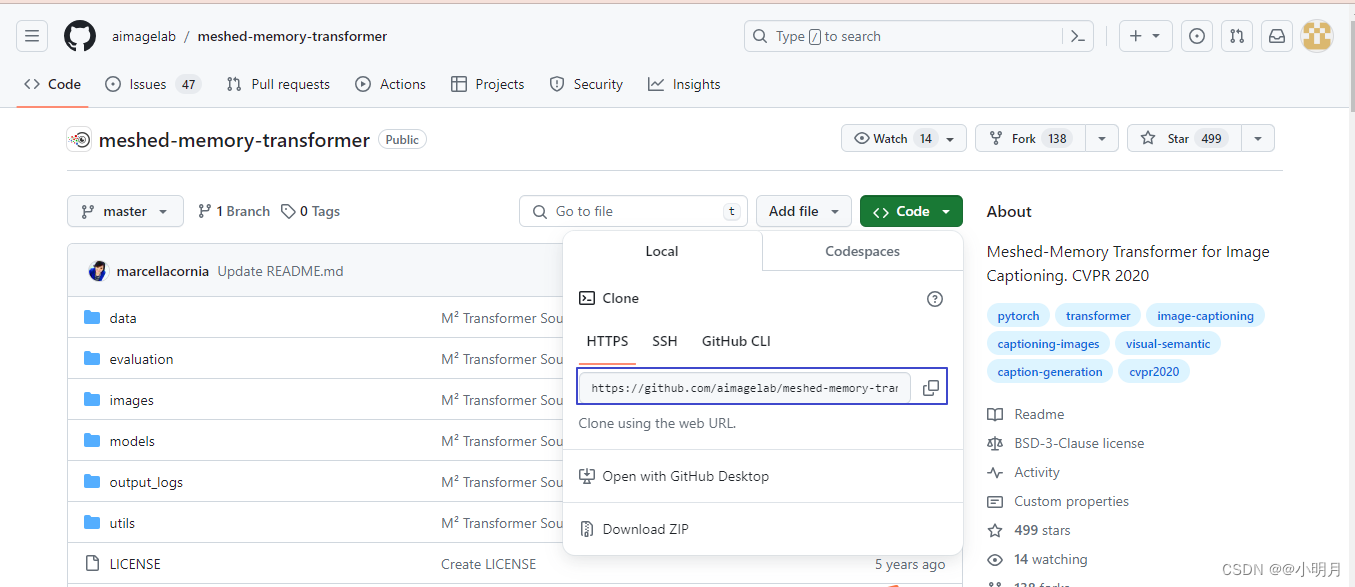Image resolution: width=1355 pixels, height=587 pixels.
Task: Open the 1 Branch link
Action: pos(233,211)
